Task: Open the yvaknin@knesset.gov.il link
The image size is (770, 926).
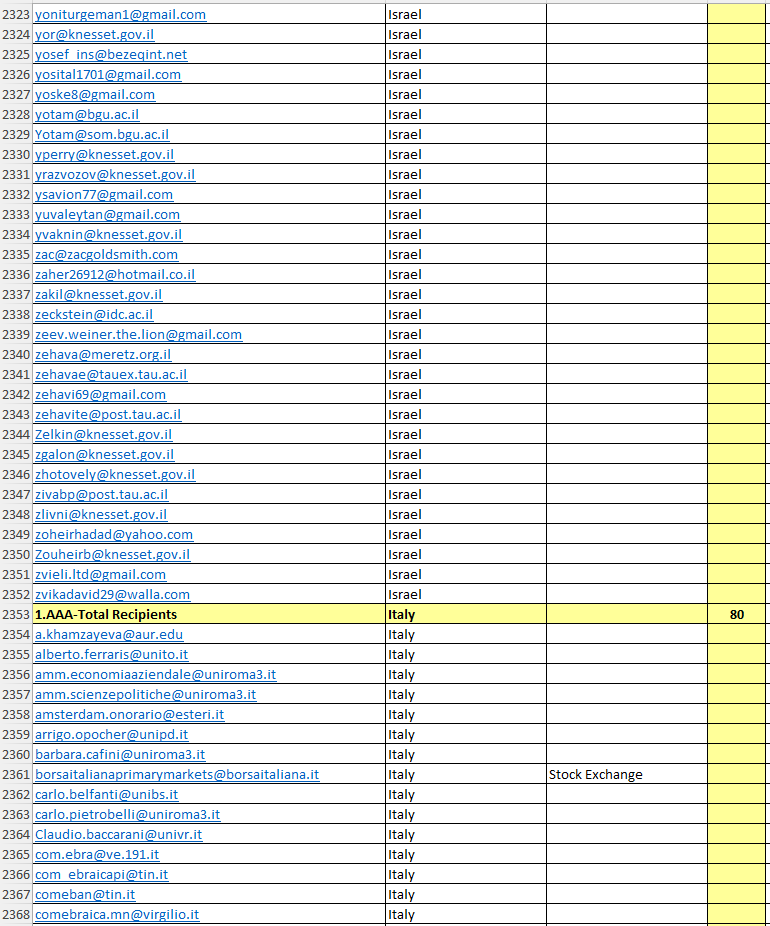Action: tap(109, 235)
